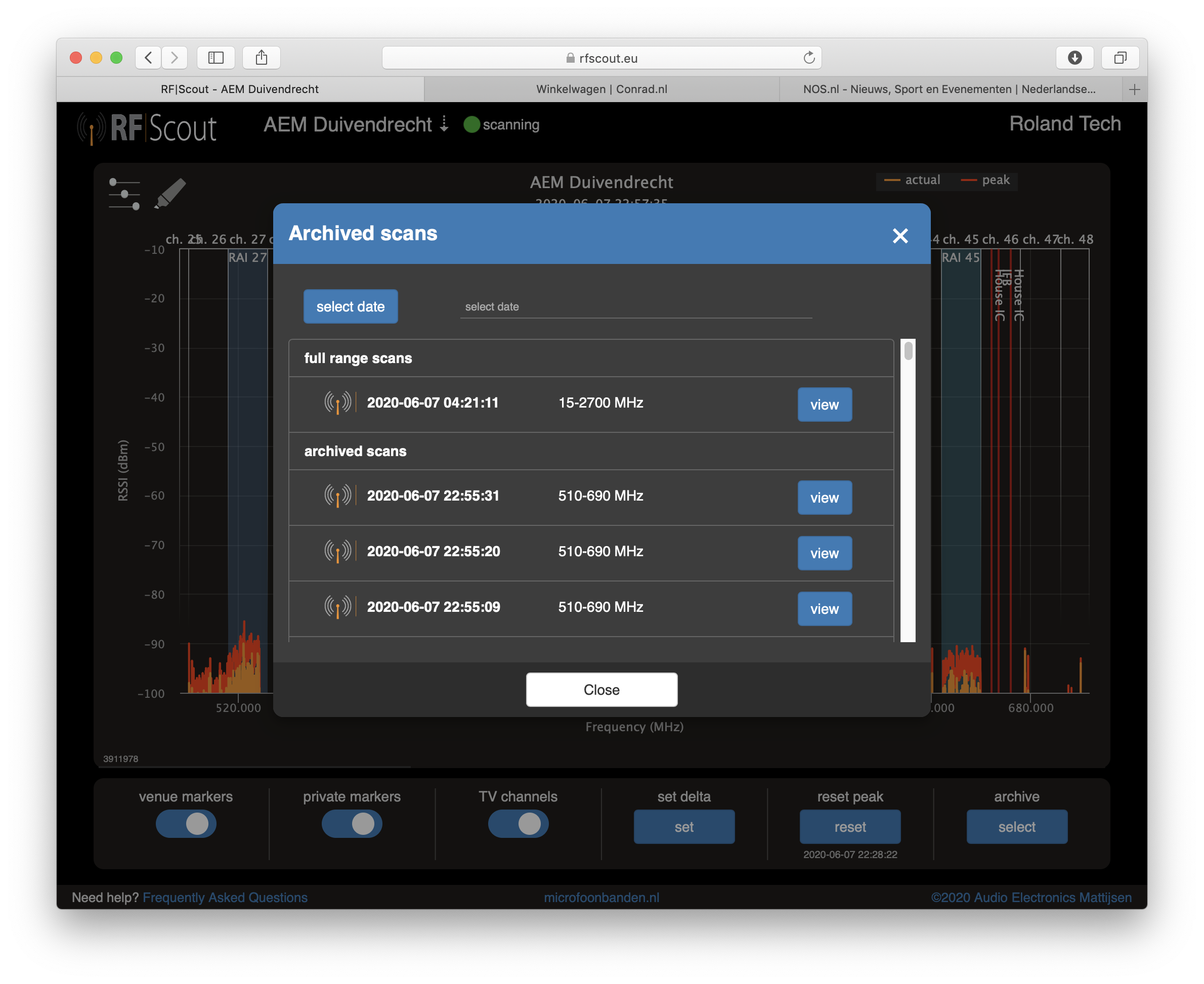Viewport: 1204px width, 984px height.
Task: Click the antenna icon of 04:21:11 scan
Action: click(x=337, y=403)
